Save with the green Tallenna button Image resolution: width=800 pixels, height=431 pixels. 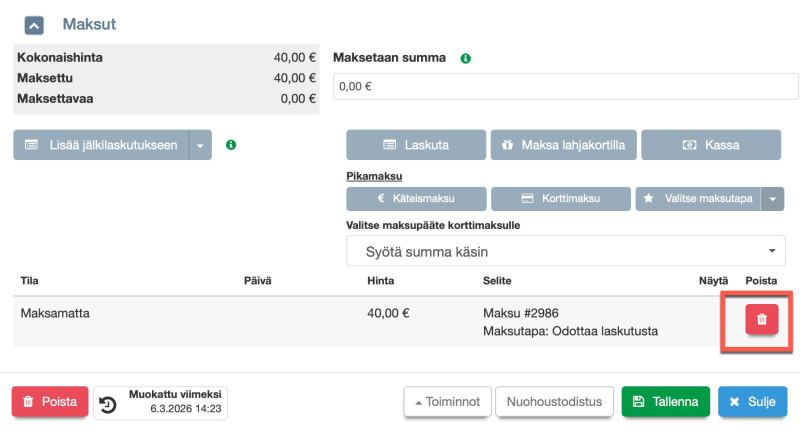(665, 402)
